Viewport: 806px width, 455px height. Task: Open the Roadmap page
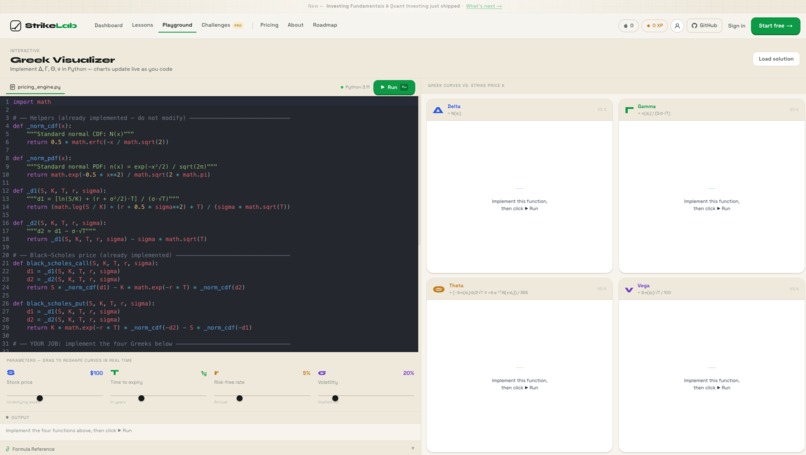click(325, 25)
